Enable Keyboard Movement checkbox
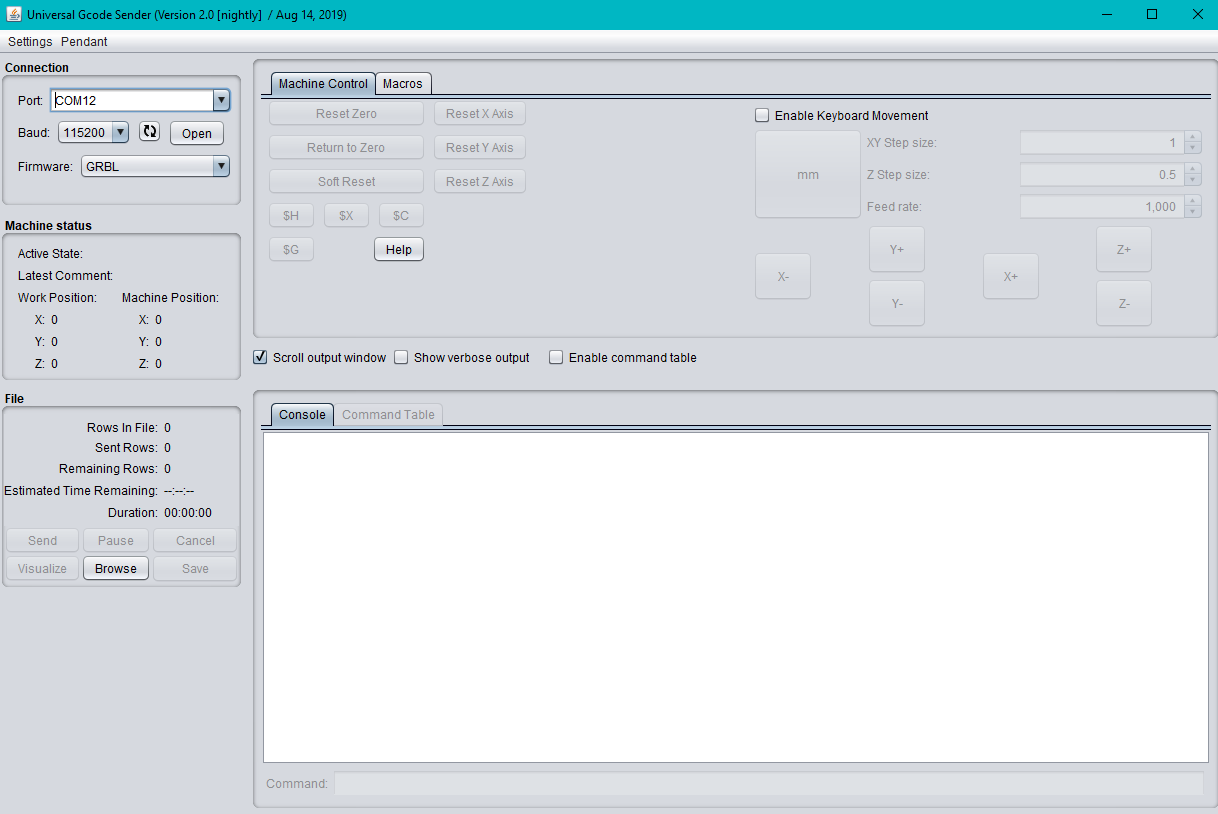This screenshot has width=1218, height=814. pyautogui.click(x=762, y=115)
